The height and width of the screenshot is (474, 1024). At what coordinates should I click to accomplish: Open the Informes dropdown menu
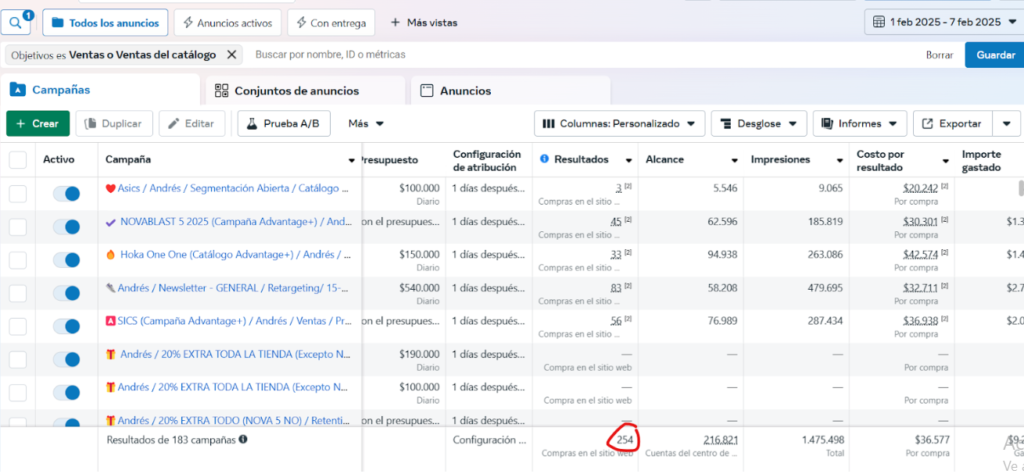click(859, 124)
